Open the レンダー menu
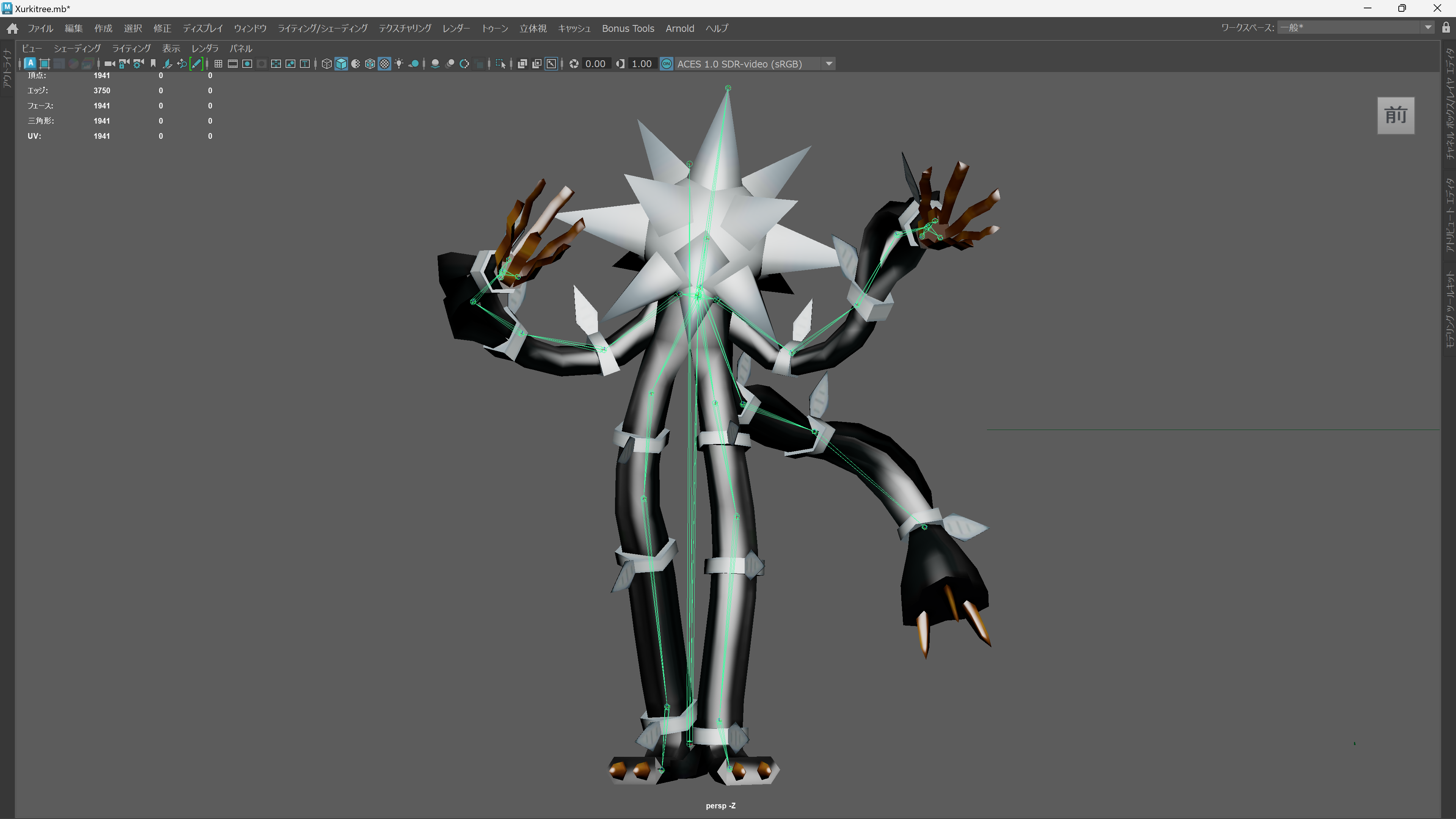The width and height of the screenshot is (1456, 819). pyautogui.click(x=456, y=28)
